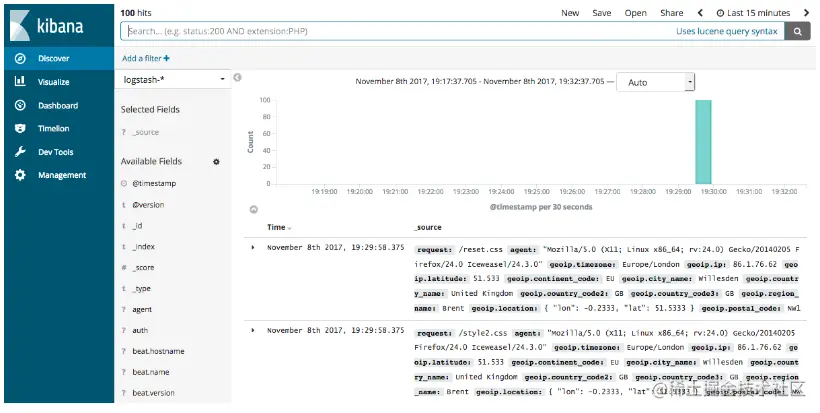Click @timestamp per 30 seconds axis label
Screen dimensions: 820x413
(541, 207)
